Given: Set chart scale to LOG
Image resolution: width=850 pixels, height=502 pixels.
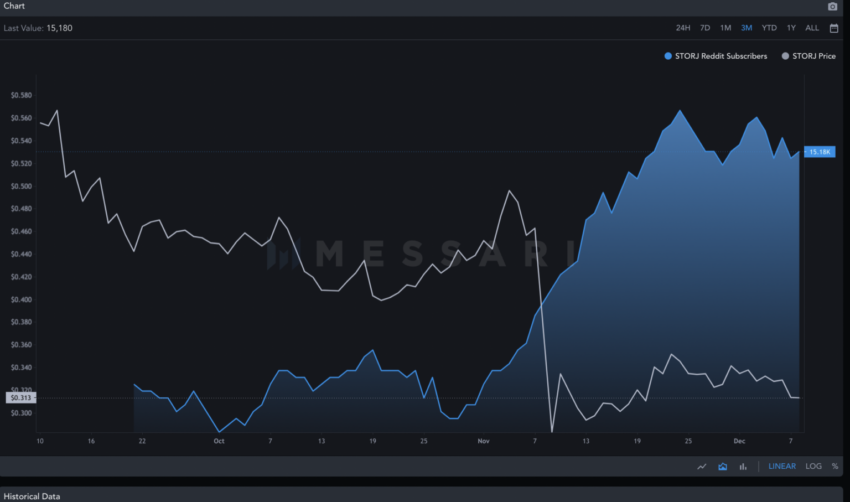Looking at the screenshot, I should tap(813, 466).
